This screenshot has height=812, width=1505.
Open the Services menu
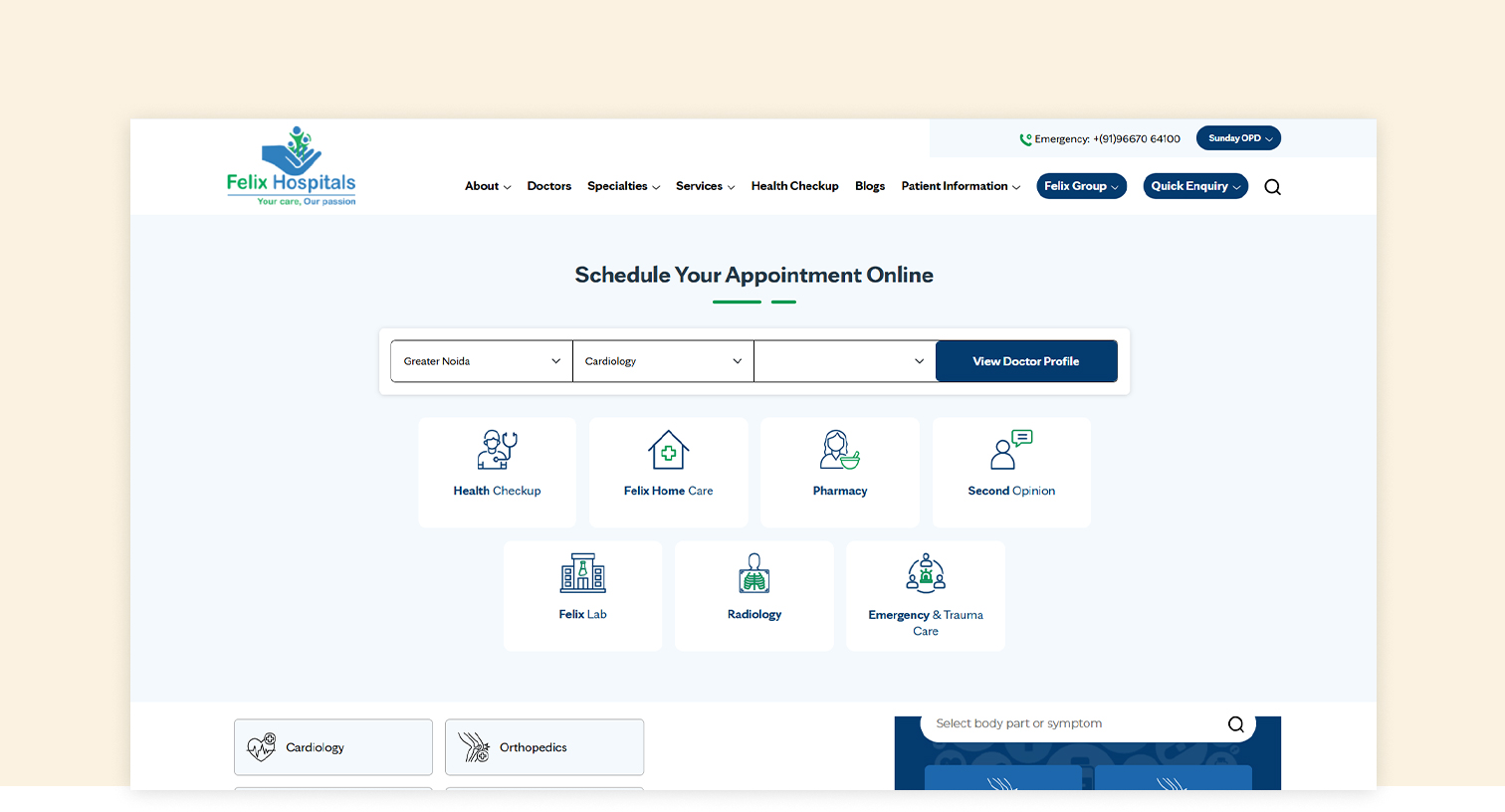[705, 186]
